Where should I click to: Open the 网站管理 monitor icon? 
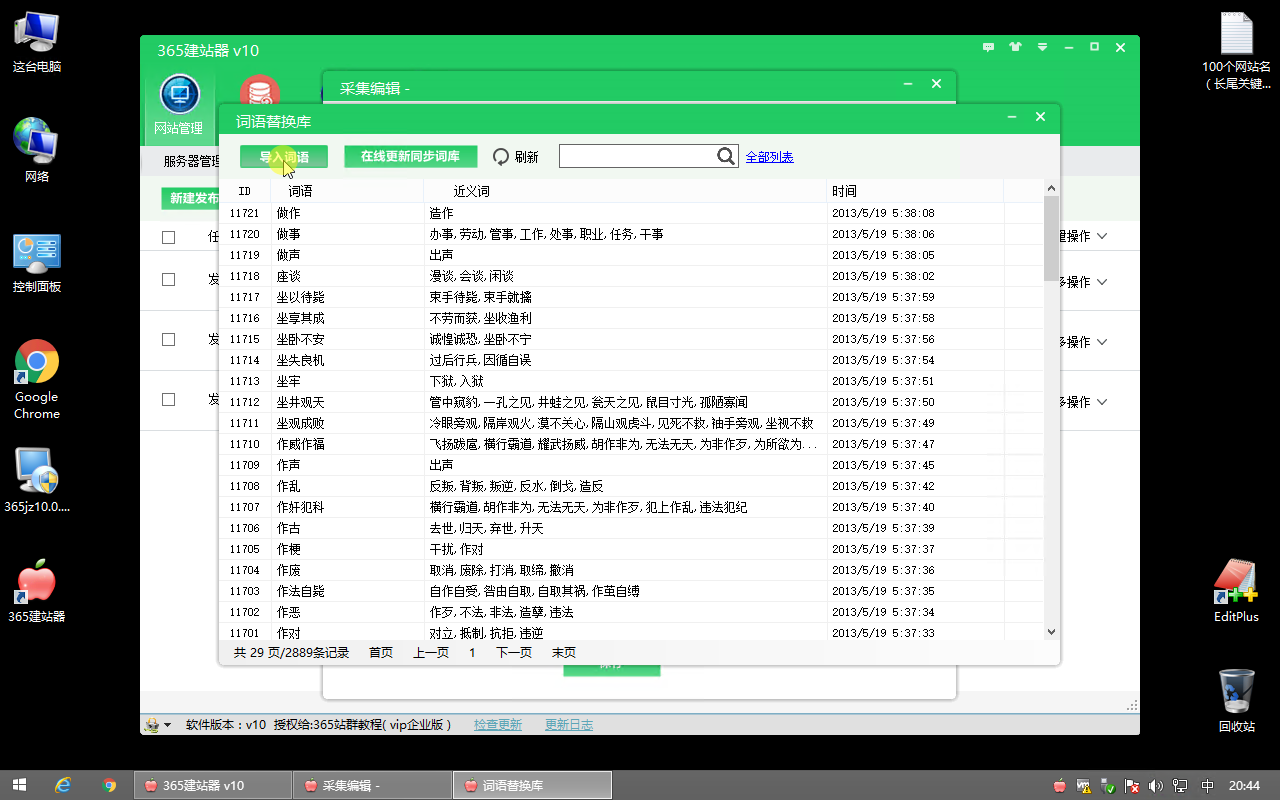pyautogui.click(x=179, y=95)
